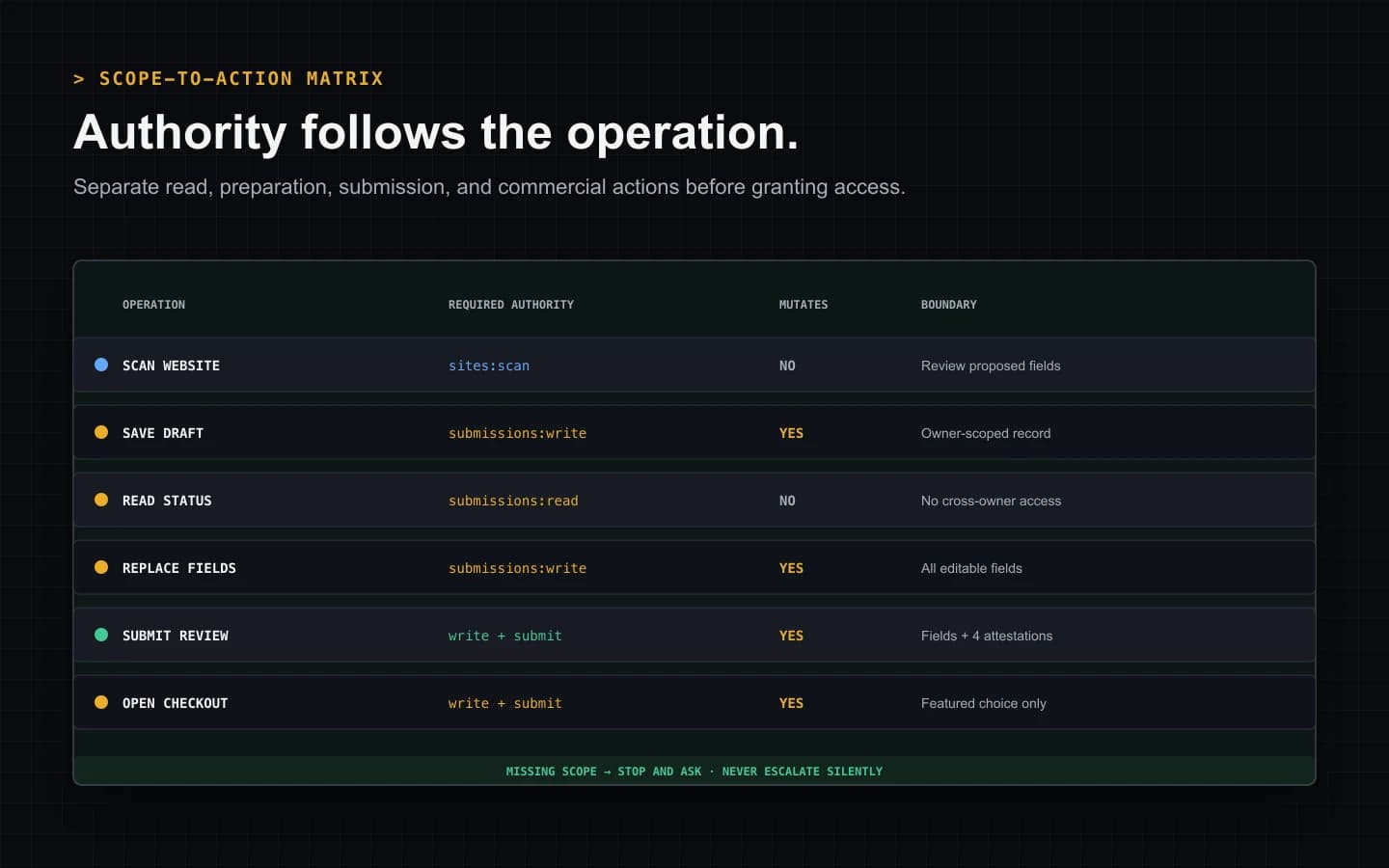The height and width of the screenshot is (868, 1389).
Task: Select the SAVE DRAFT operation label
Action: coord(163,433)
